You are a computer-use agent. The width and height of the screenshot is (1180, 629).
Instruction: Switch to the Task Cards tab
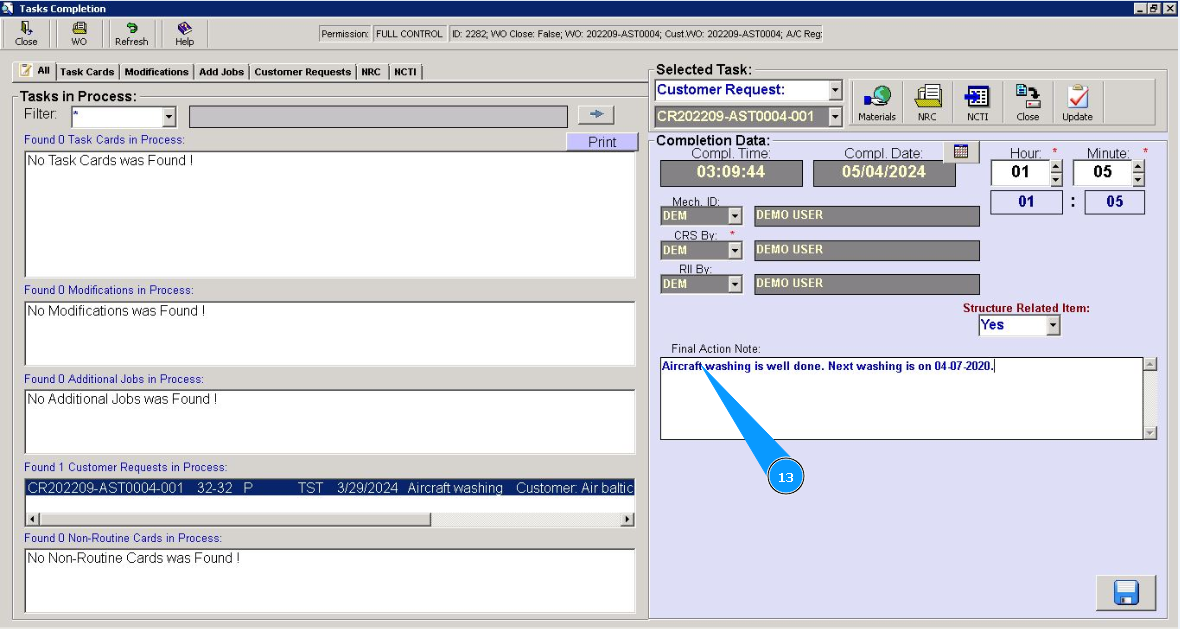tap(87, 71)
